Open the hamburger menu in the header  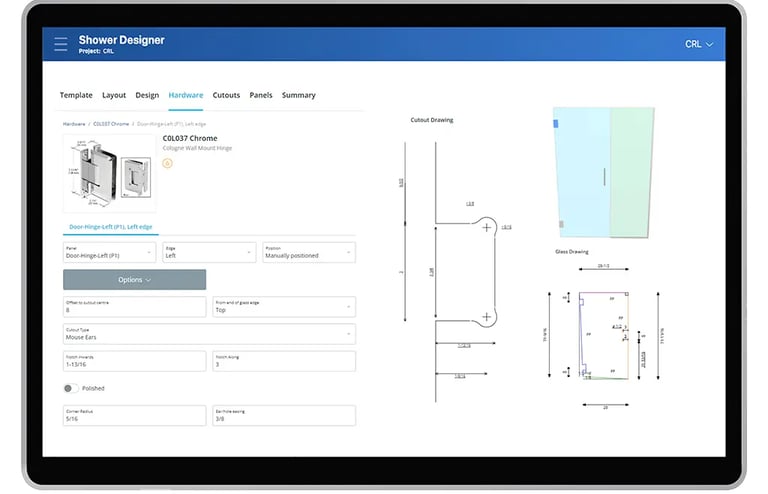(61, 44)
